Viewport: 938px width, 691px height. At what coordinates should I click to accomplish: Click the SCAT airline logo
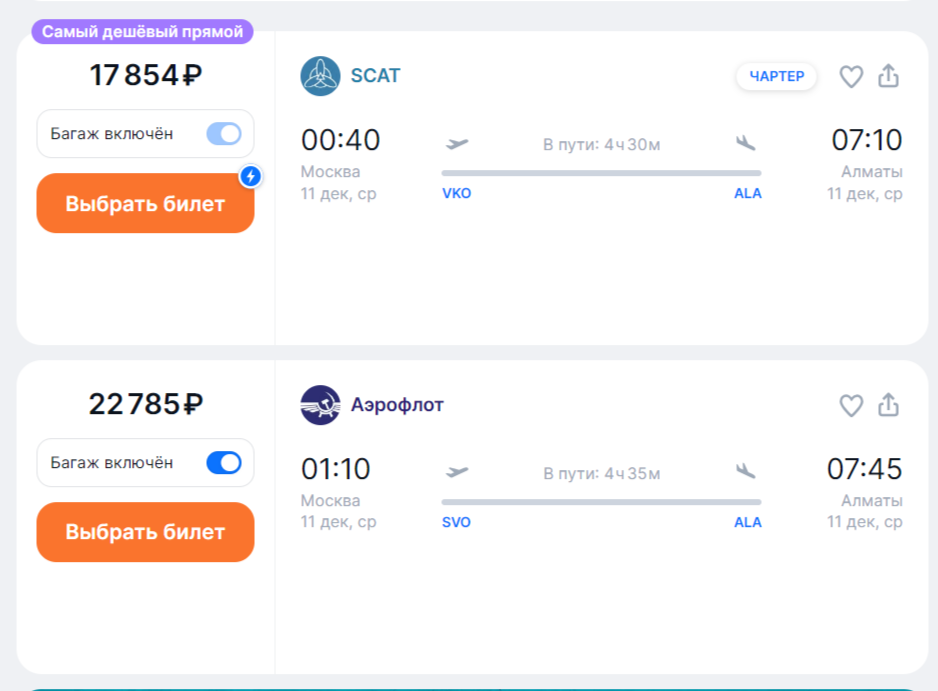coord(320,76)
